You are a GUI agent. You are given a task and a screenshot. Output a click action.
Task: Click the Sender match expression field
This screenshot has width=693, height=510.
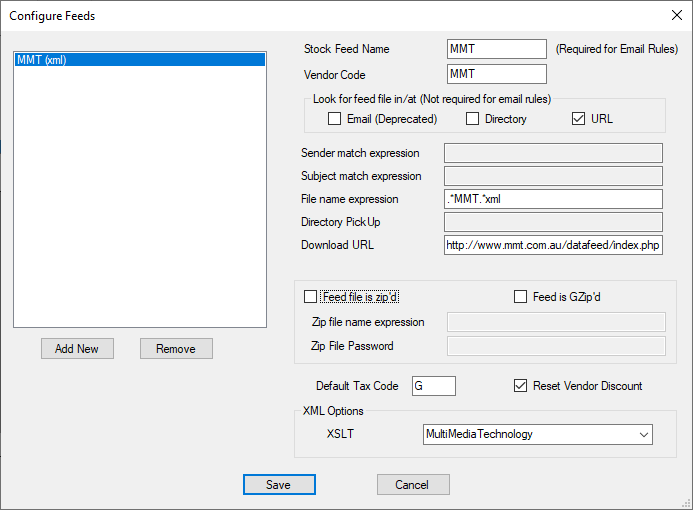553,153
